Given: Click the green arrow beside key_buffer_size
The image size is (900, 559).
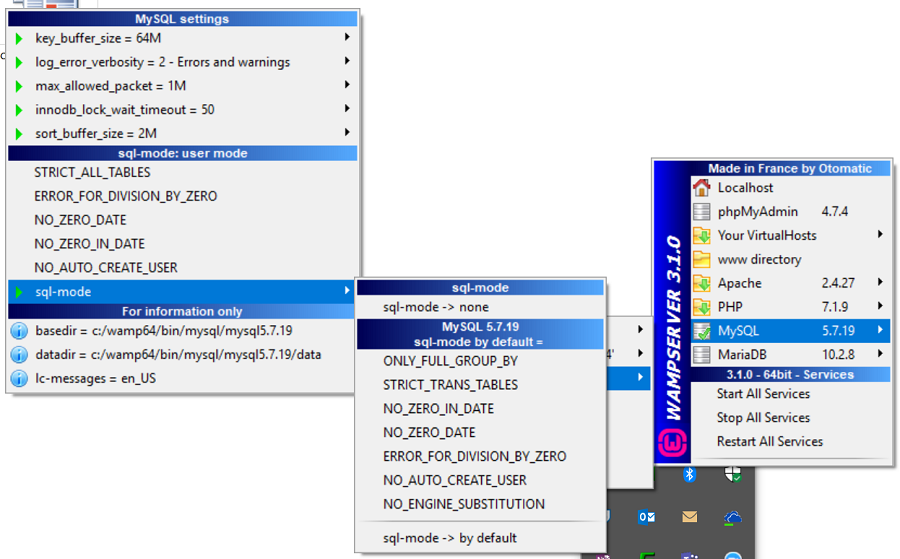Looking at the screenshot, I should (x=19, y=38).
